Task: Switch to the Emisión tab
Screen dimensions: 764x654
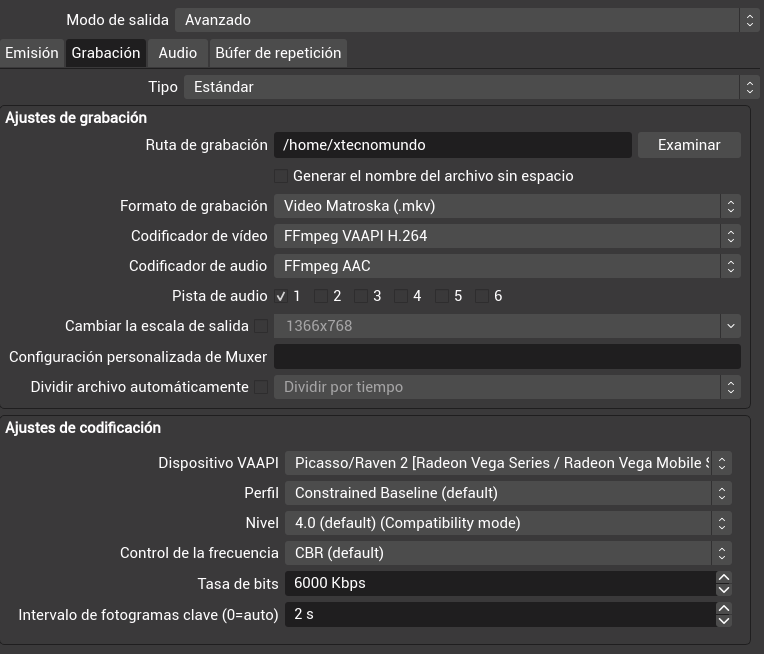Action: click(x=32, y=53)
